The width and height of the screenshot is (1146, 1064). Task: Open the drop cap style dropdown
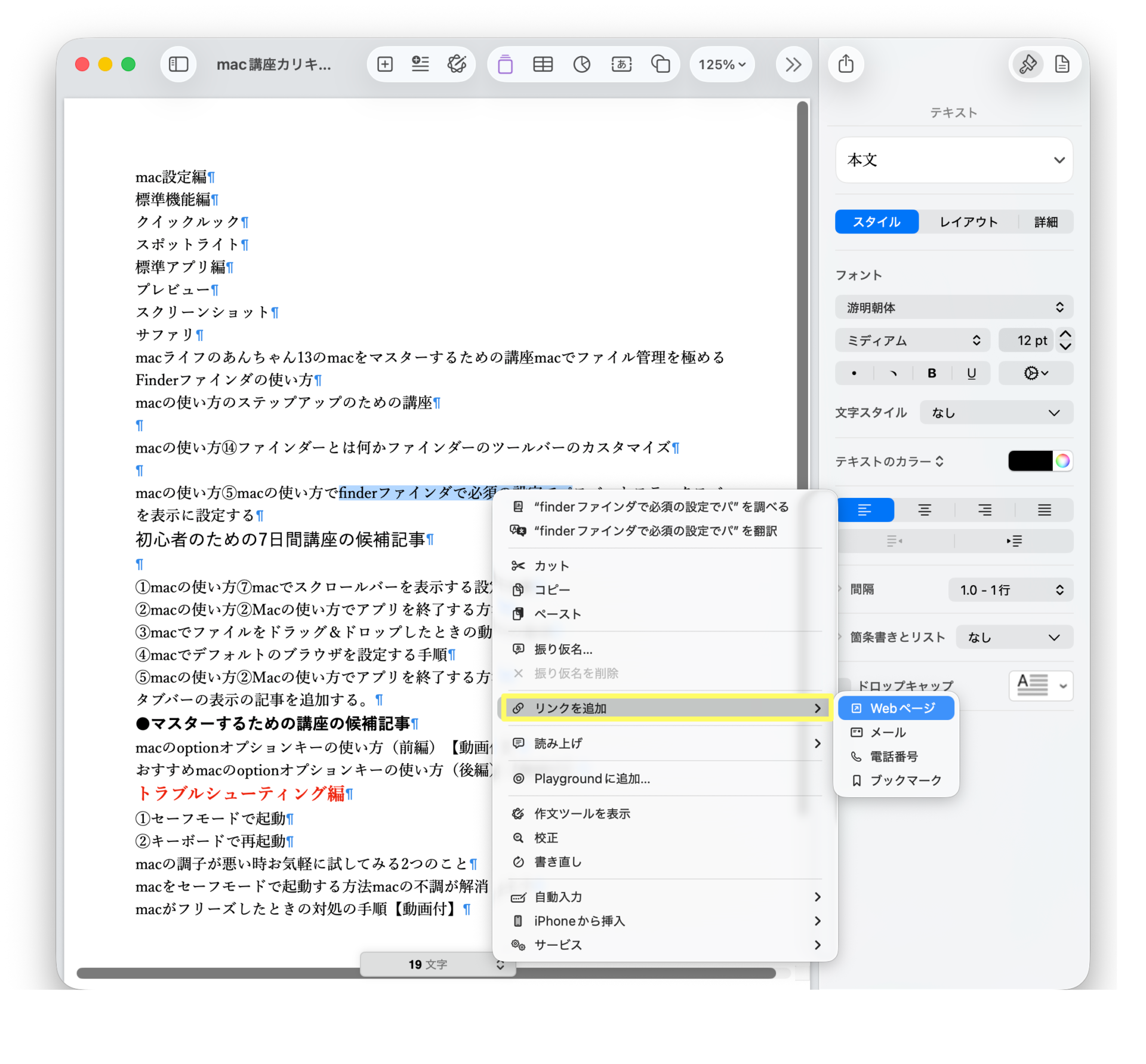click(x=1041, y=685)
